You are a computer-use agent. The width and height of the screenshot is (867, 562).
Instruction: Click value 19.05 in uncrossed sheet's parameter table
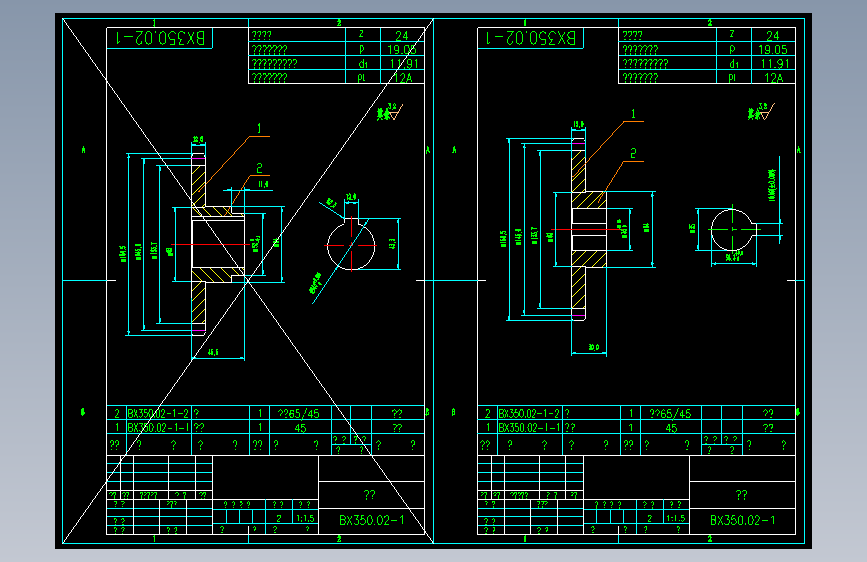click(772, 49)
